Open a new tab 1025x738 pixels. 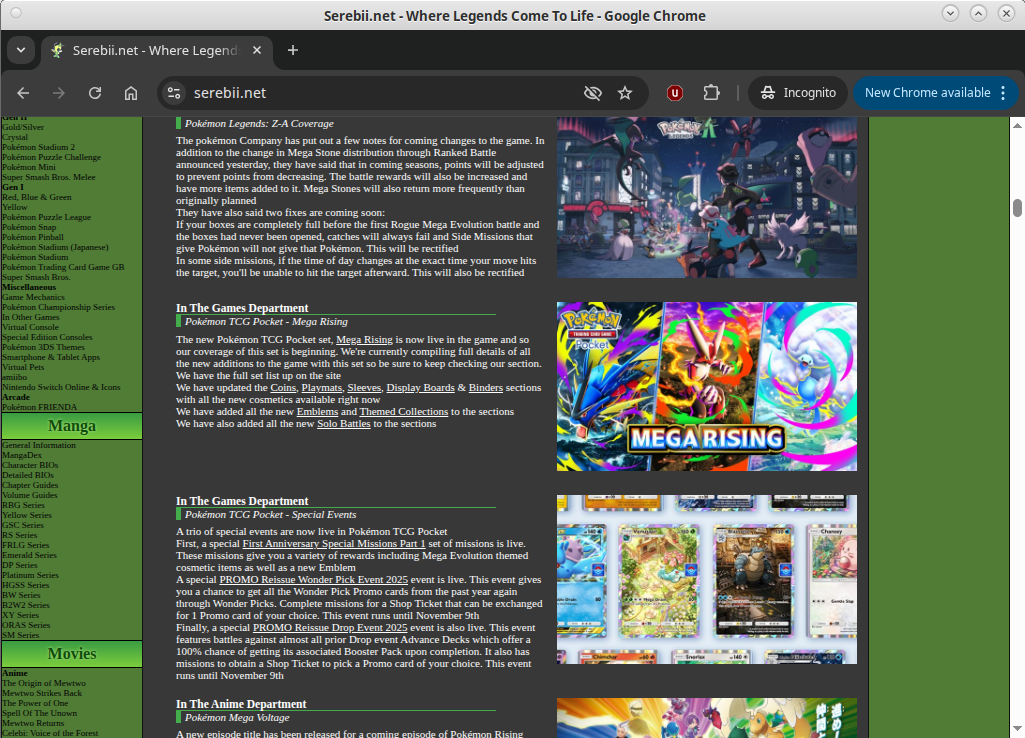tap(293, 50)
